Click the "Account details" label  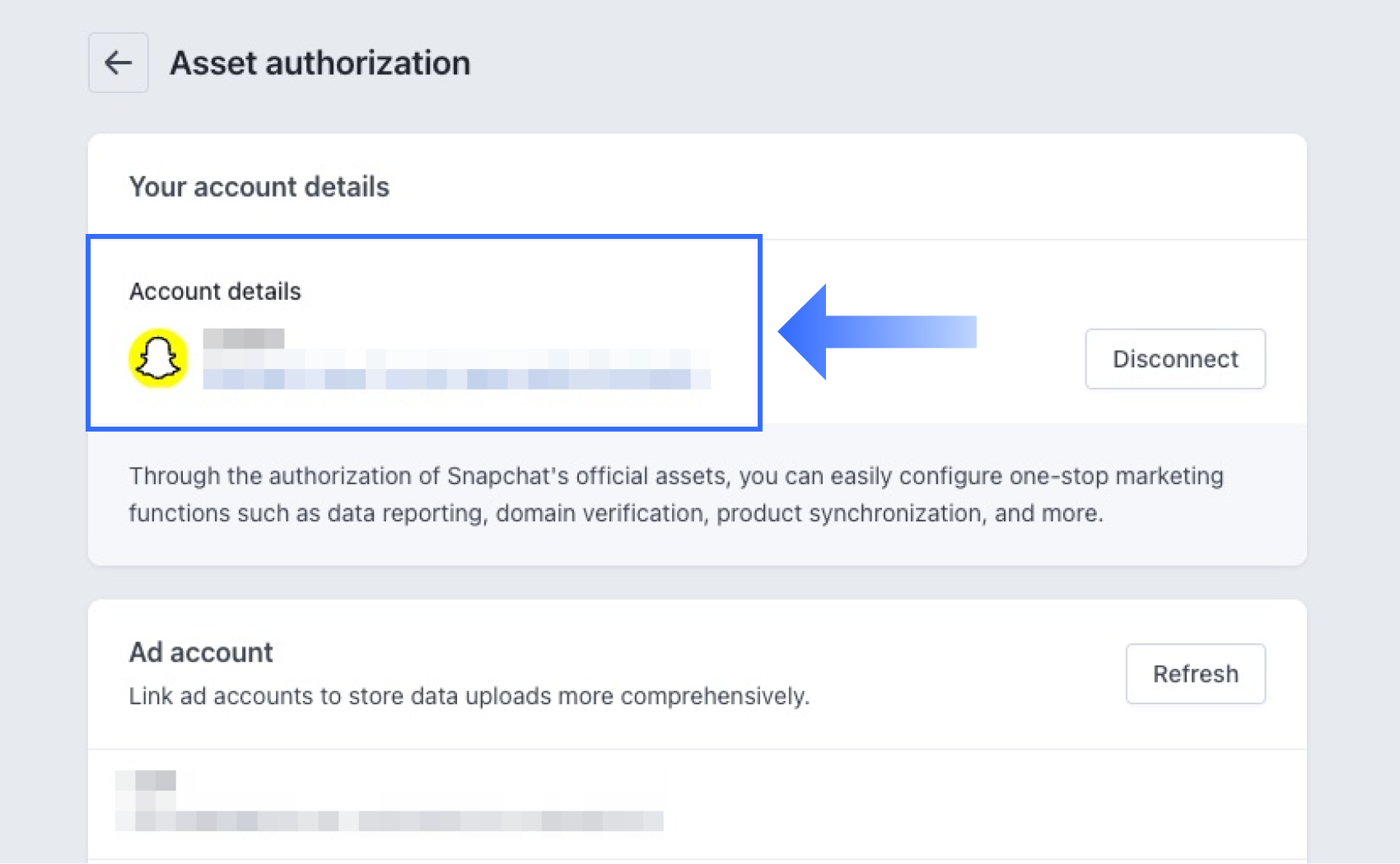pyautogui.click(x=215, y=292)
